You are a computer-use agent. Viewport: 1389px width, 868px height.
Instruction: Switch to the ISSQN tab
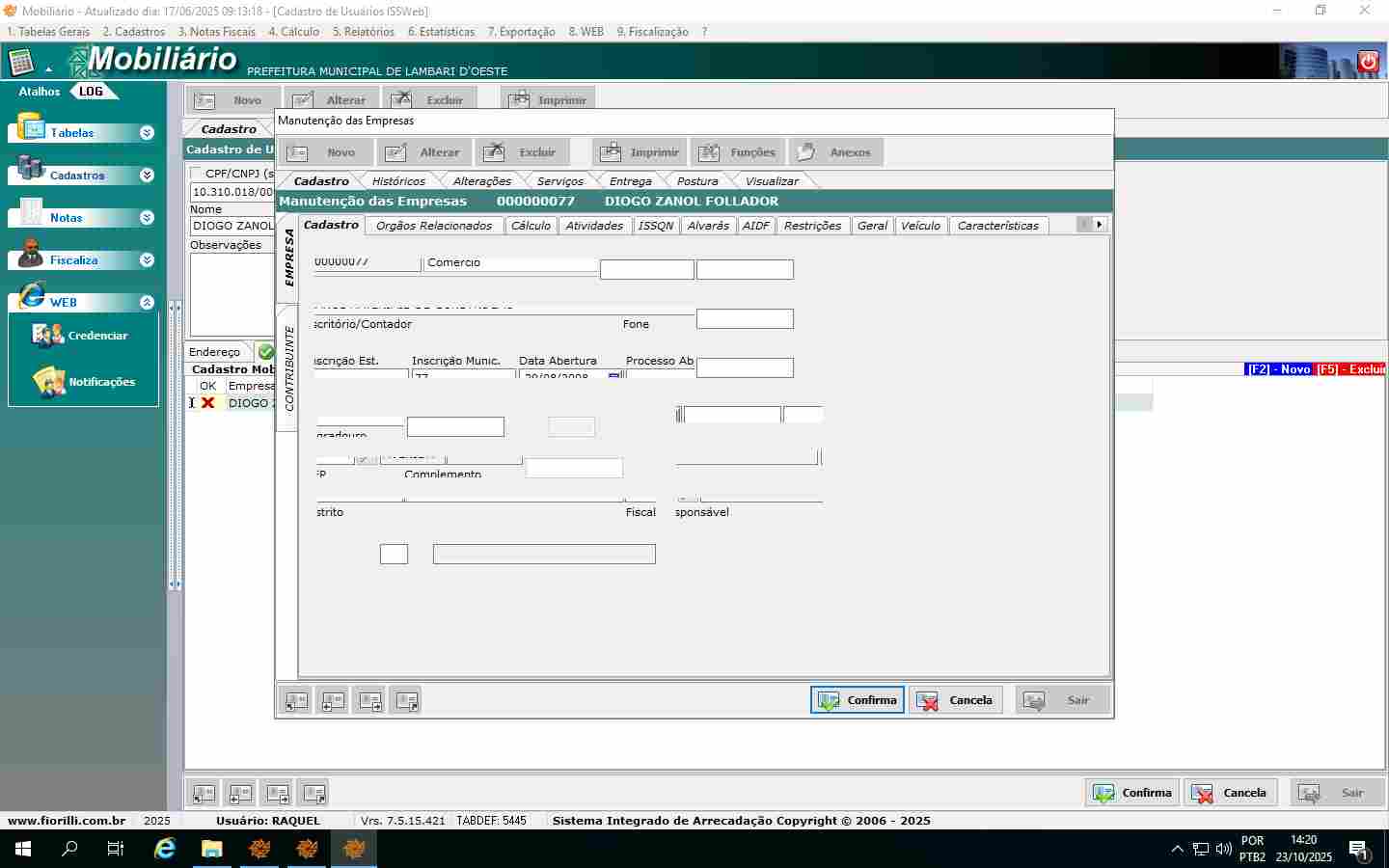coord(656,226)
